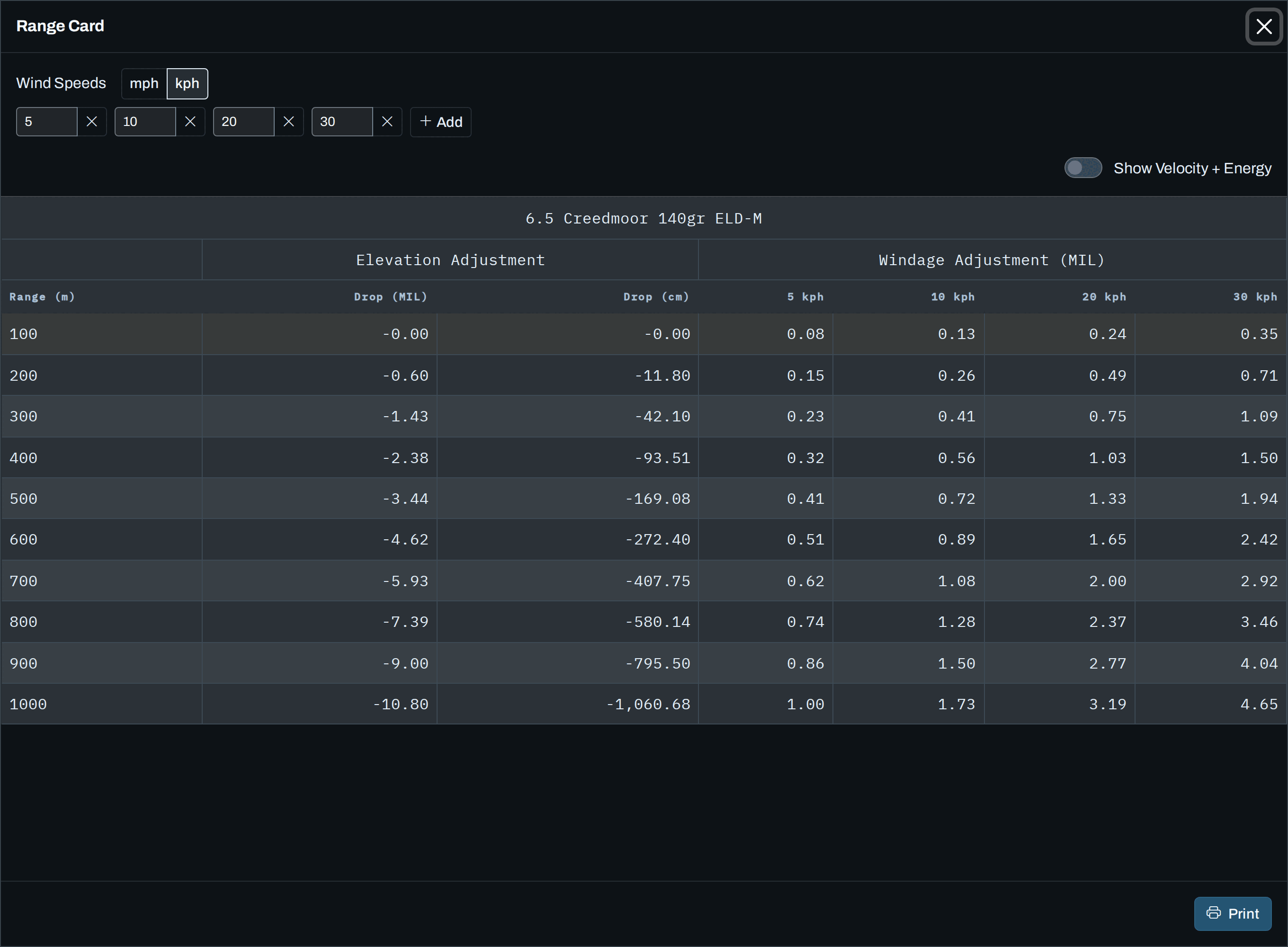Select the 300 range row cell
Image resolution: width=1288 pixels, height=947 pixels.
[102, 416]
